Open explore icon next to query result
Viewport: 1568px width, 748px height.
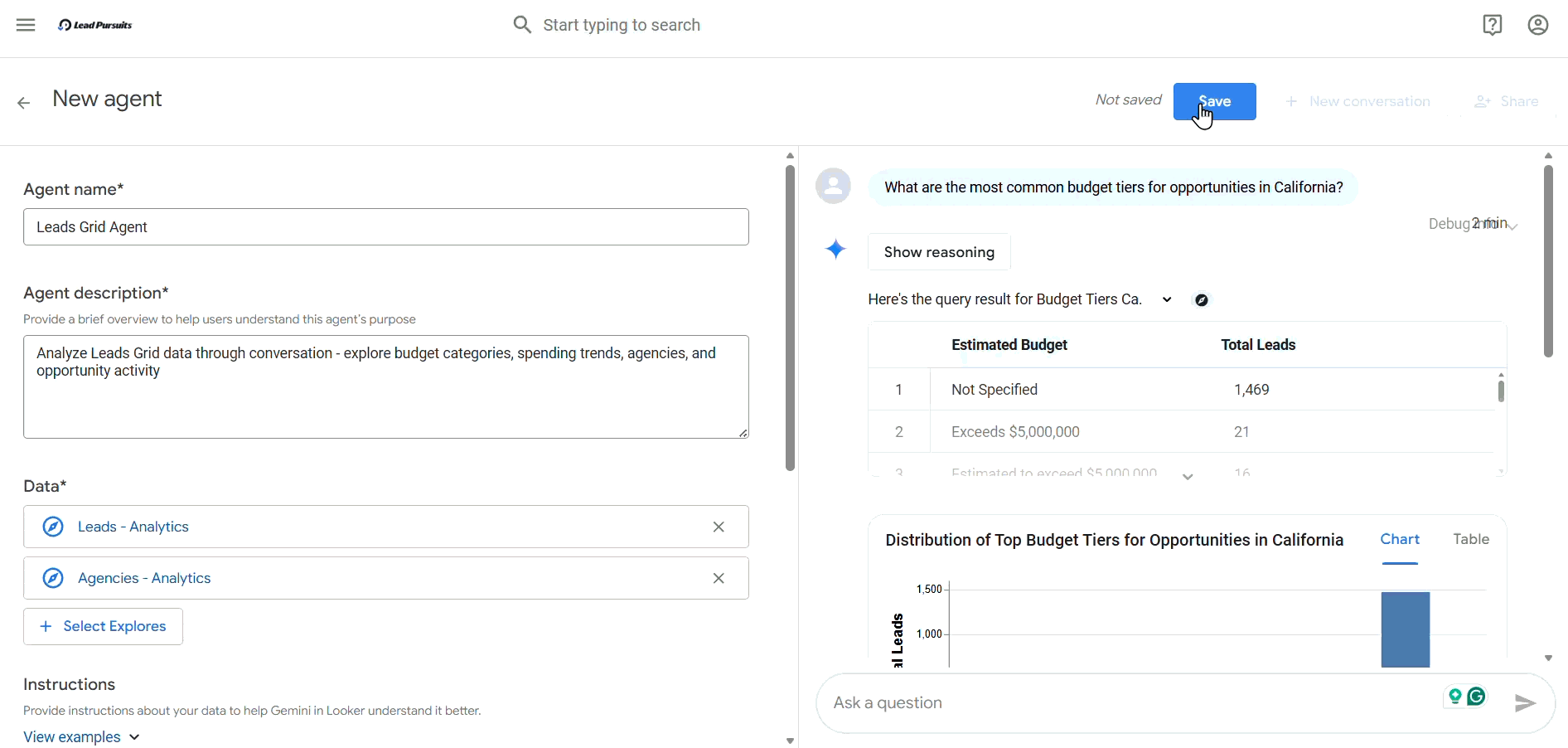pyautogui.click(x=1202, y=300)
